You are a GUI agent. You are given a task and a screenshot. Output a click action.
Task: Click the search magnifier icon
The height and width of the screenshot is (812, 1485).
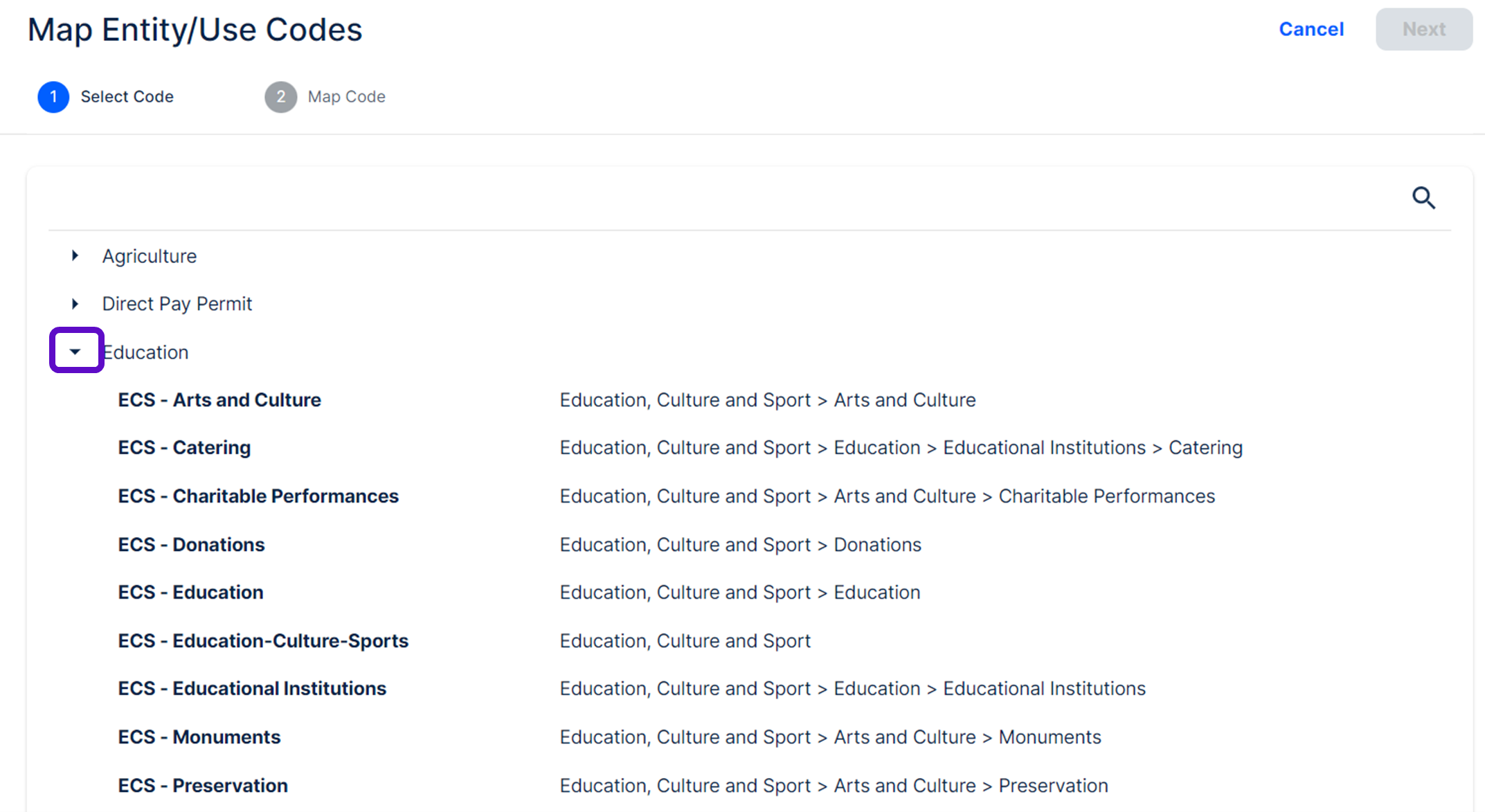click(x=1423, y=198)
